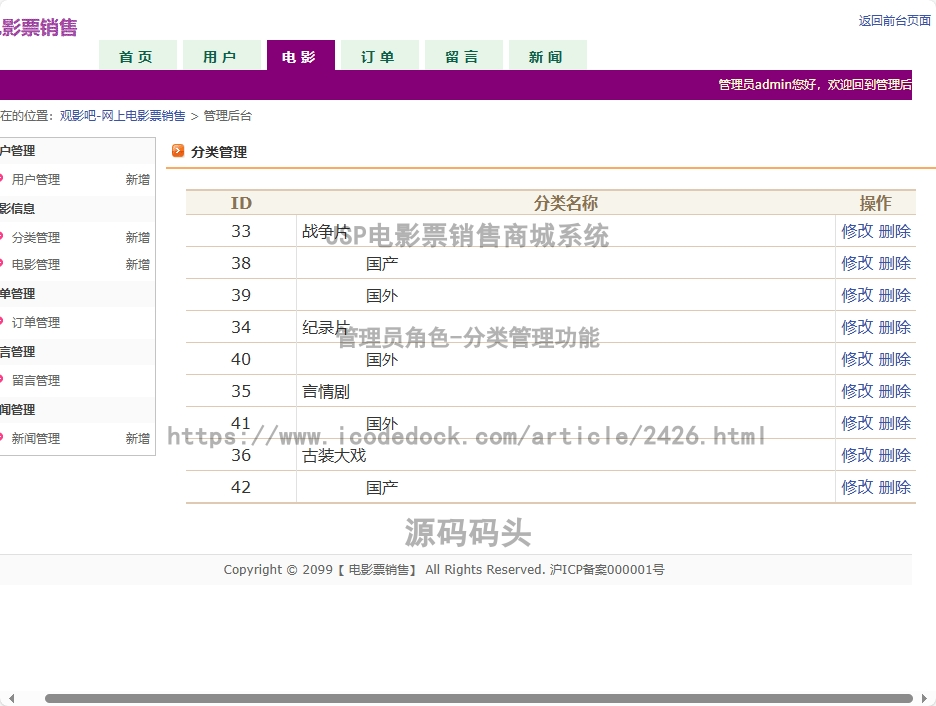Open 电影管理 in the sidebar
This screenshot has width=936, height=706.
pyautogui.click(x=36, y=264)
